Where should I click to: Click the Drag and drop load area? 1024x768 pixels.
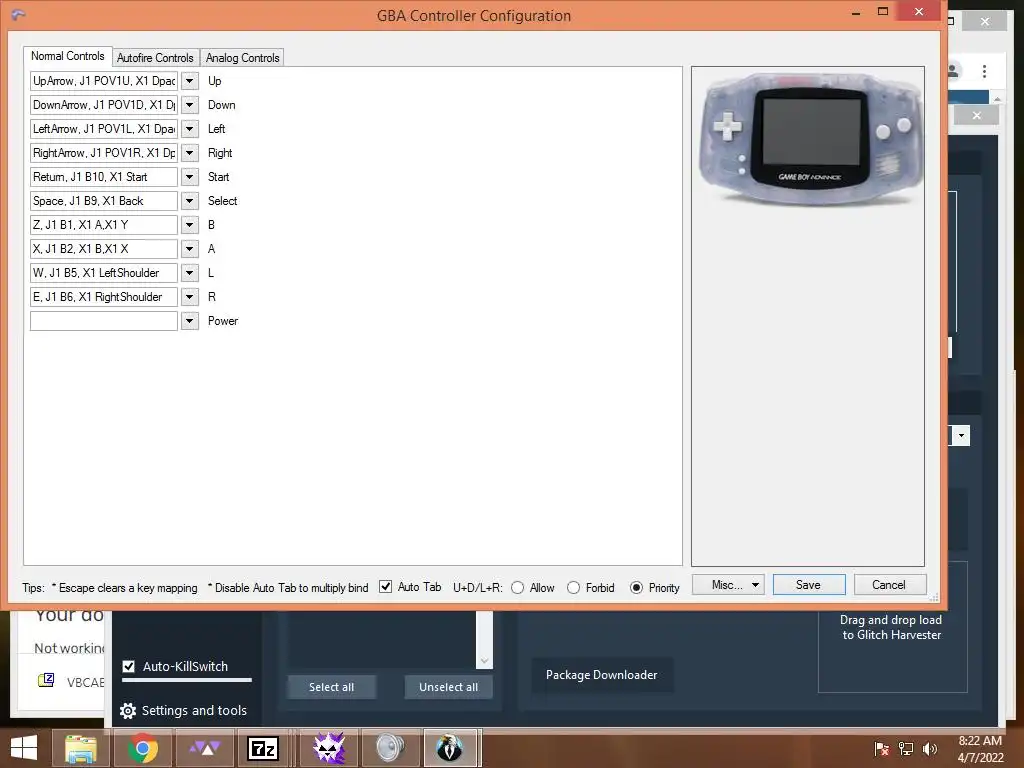point(892,627)
